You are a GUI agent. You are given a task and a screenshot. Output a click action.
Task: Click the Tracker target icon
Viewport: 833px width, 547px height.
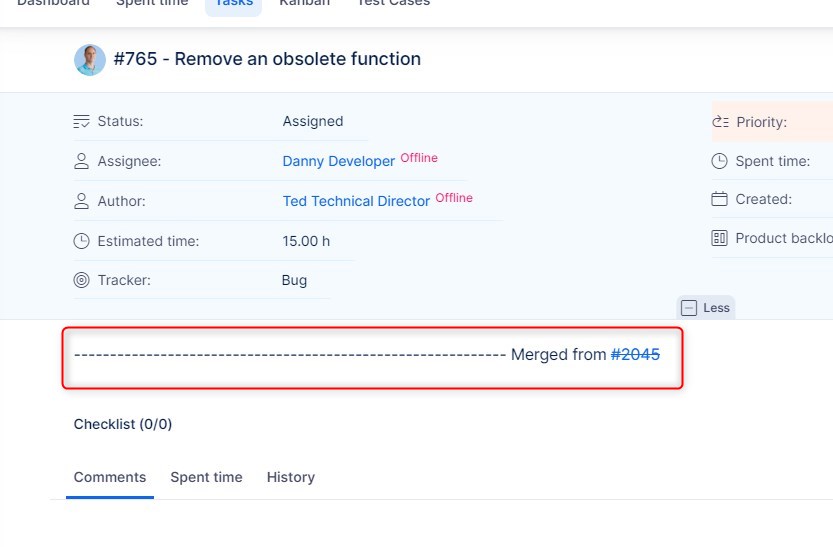tap(82, 281)
